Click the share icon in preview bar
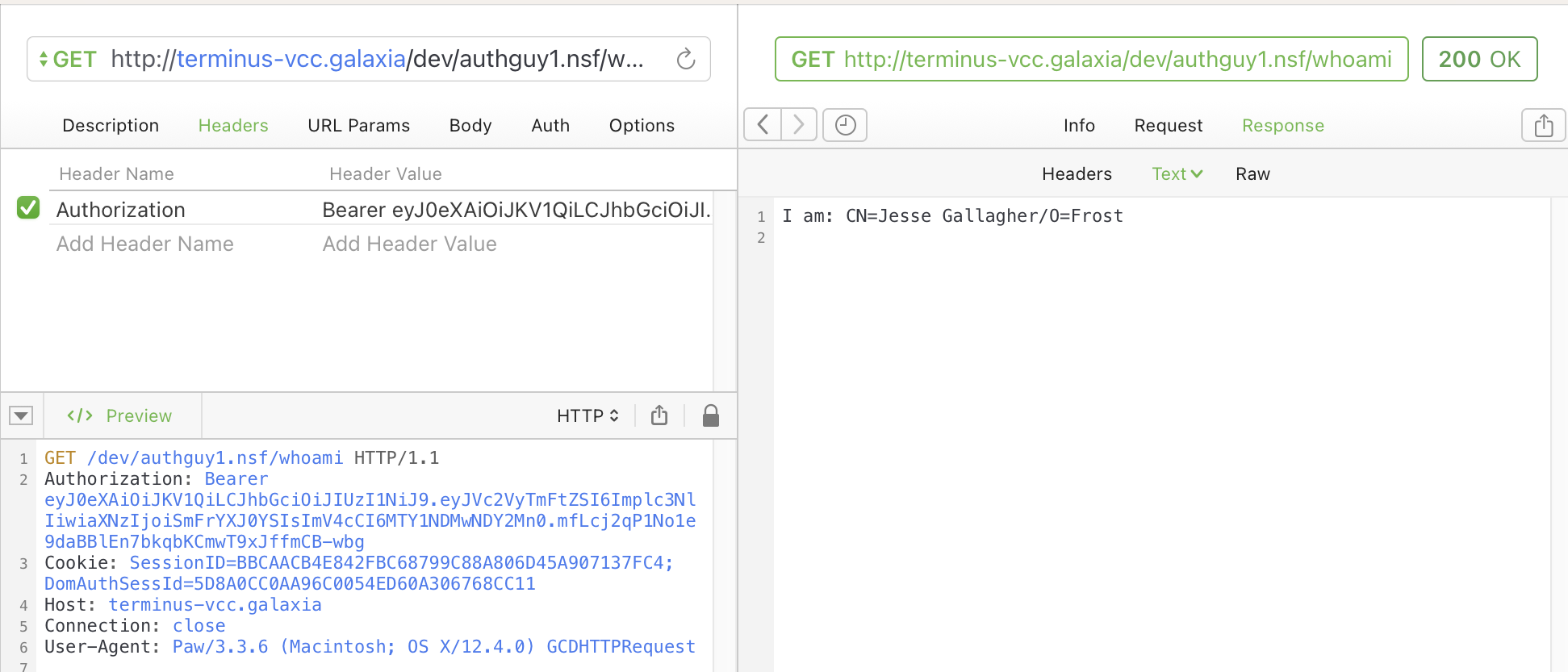1568x672 pixels. coord(659,415)
